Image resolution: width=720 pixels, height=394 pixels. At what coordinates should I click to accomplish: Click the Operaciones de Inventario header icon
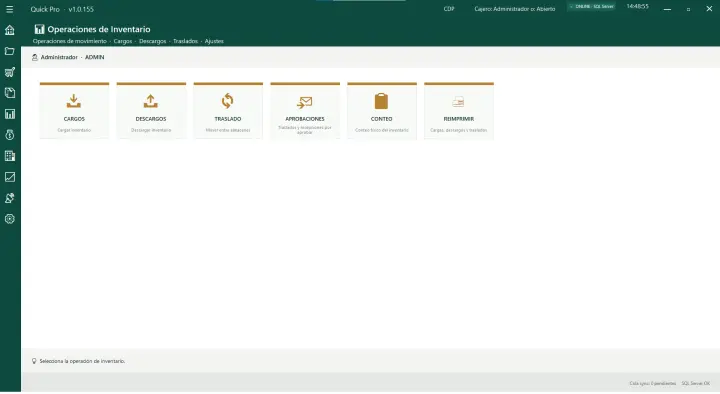point(39,29)
